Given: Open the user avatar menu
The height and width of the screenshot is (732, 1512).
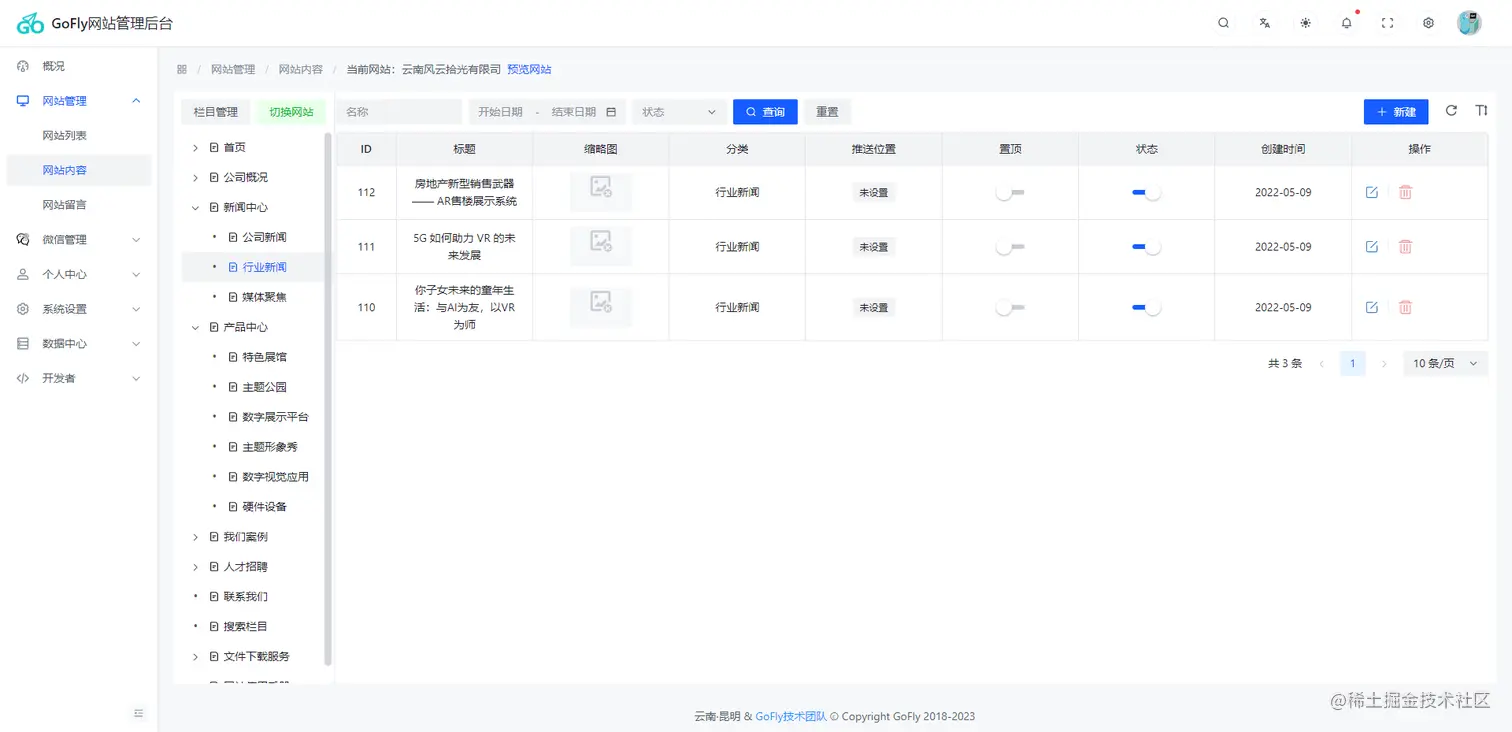Looking at the screenshot, I should pyautogui.click(x=1469, y=23).
